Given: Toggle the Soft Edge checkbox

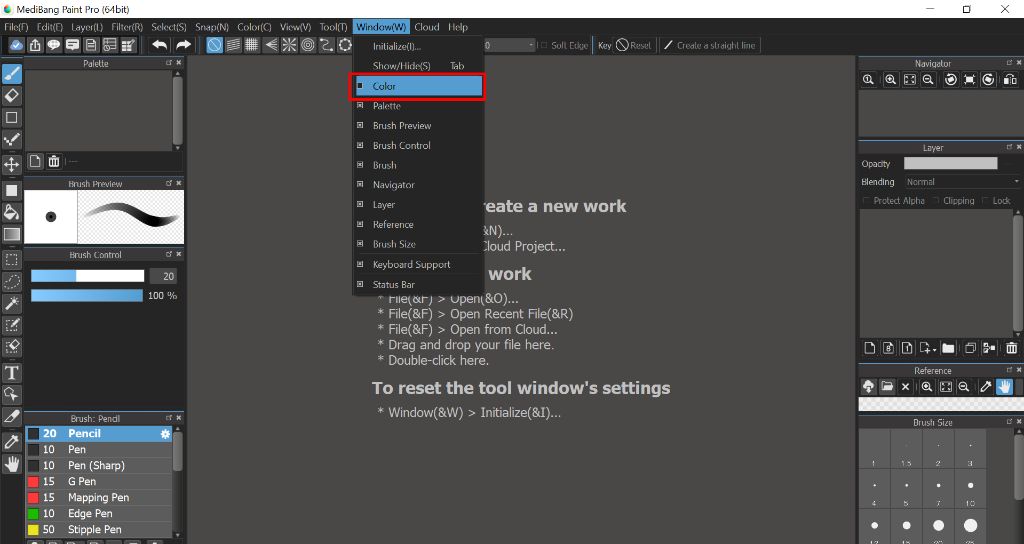Looking at the screenshot, I should point(543,45).
